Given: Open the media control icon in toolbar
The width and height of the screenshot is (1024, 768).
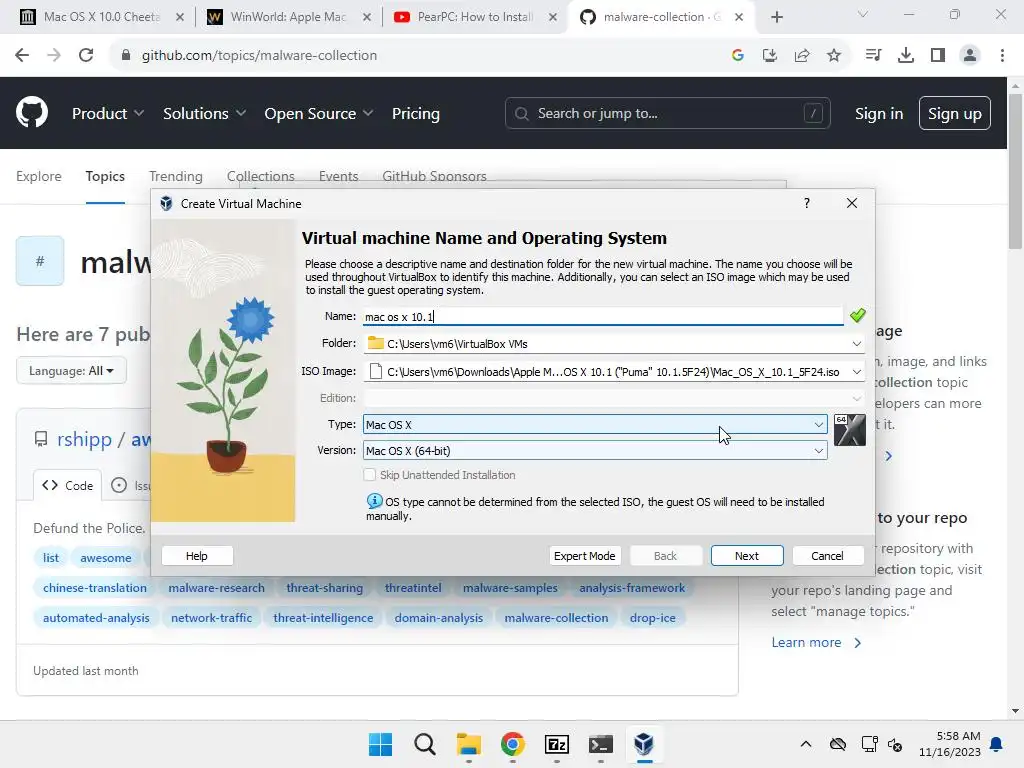Looking at the screenshot, I should click(873, 56).
